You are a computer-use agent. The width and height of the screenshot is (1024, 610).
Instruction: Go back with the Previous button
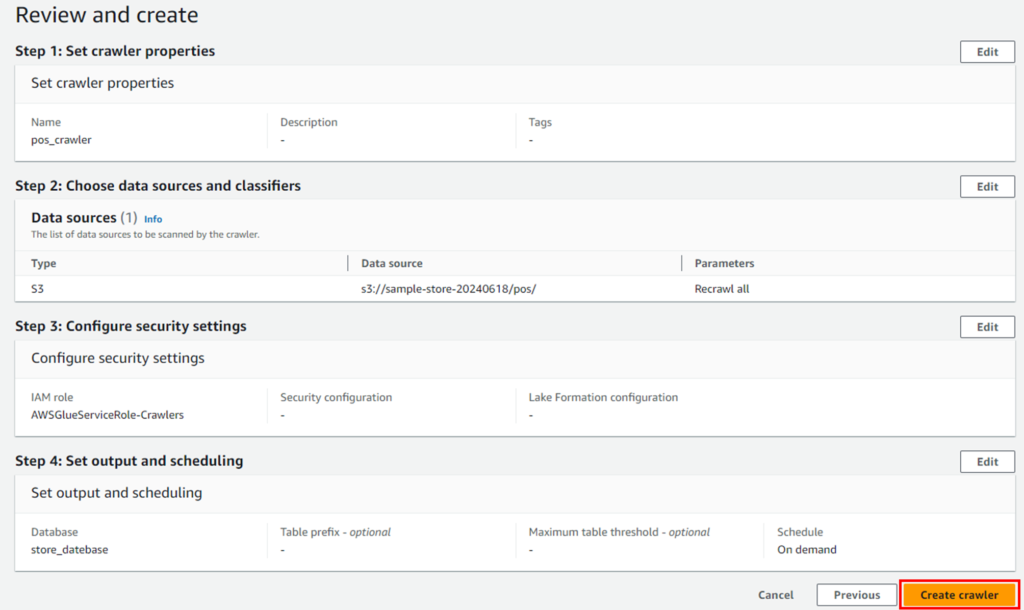856,595
